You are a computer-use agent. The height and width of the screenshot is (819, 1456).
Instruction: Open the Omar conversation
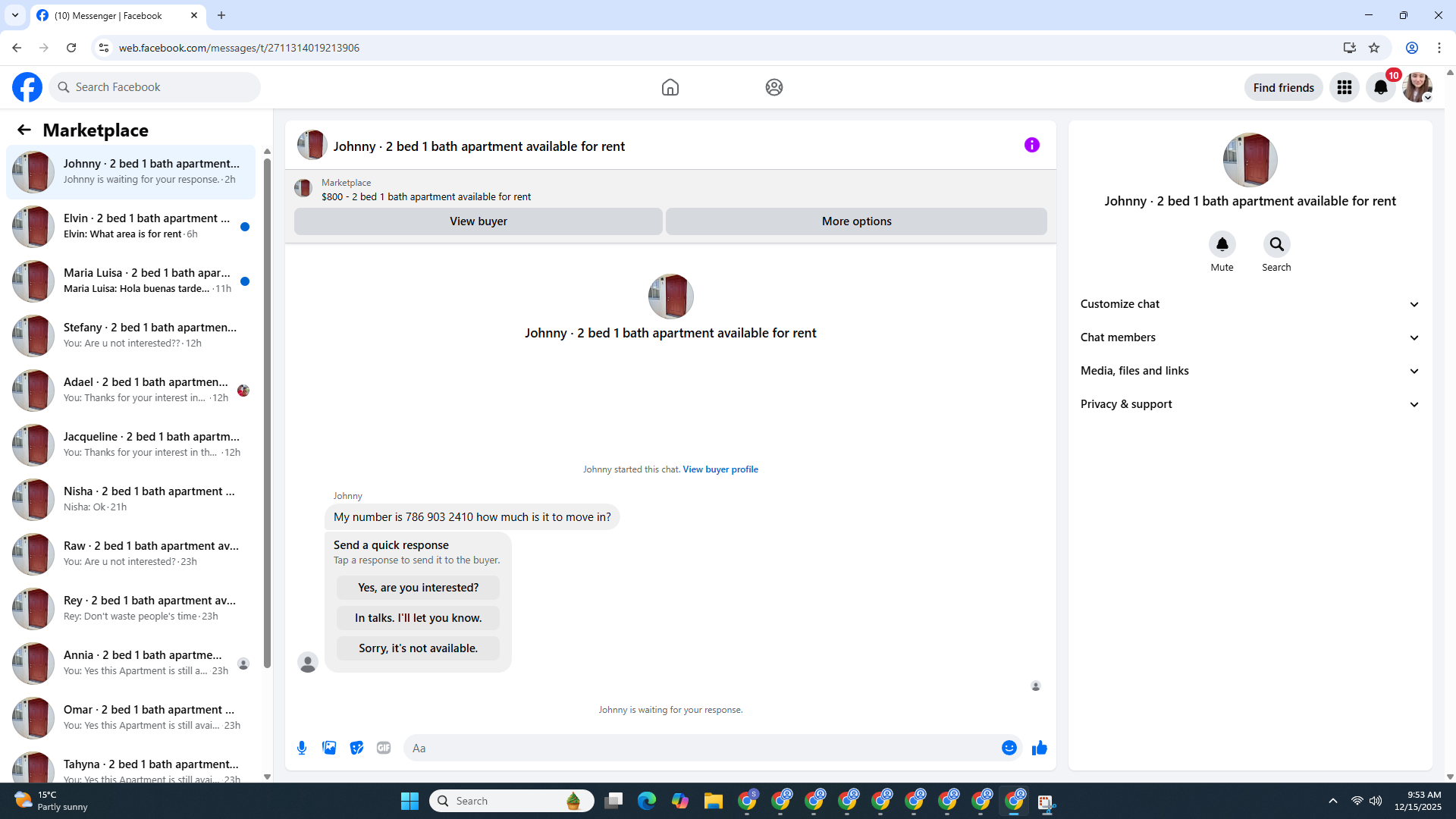[x=130, y=718]
